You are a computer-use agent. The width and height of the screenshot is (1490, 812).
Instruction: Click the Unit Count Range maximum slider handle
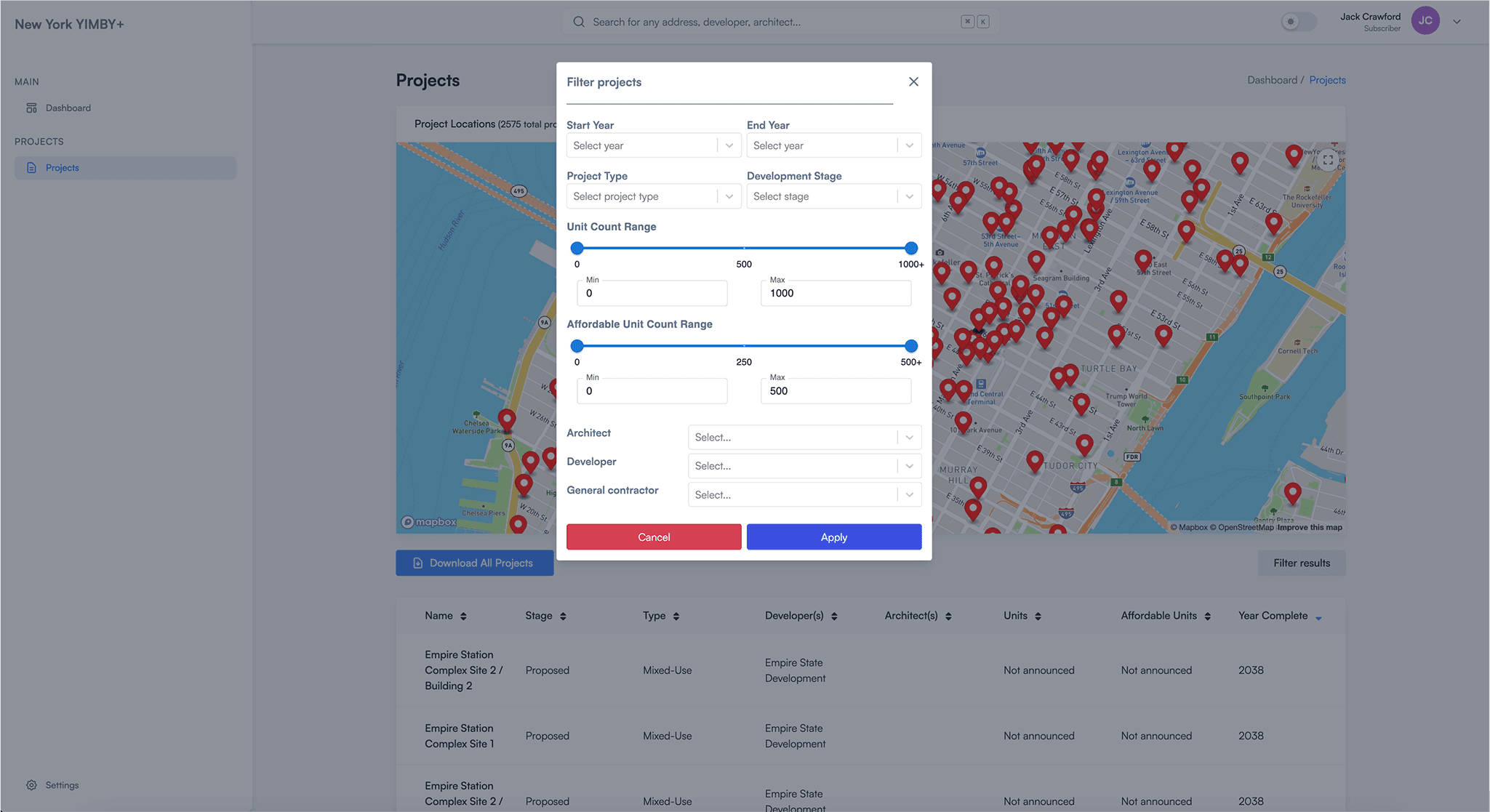coord(911,248)
